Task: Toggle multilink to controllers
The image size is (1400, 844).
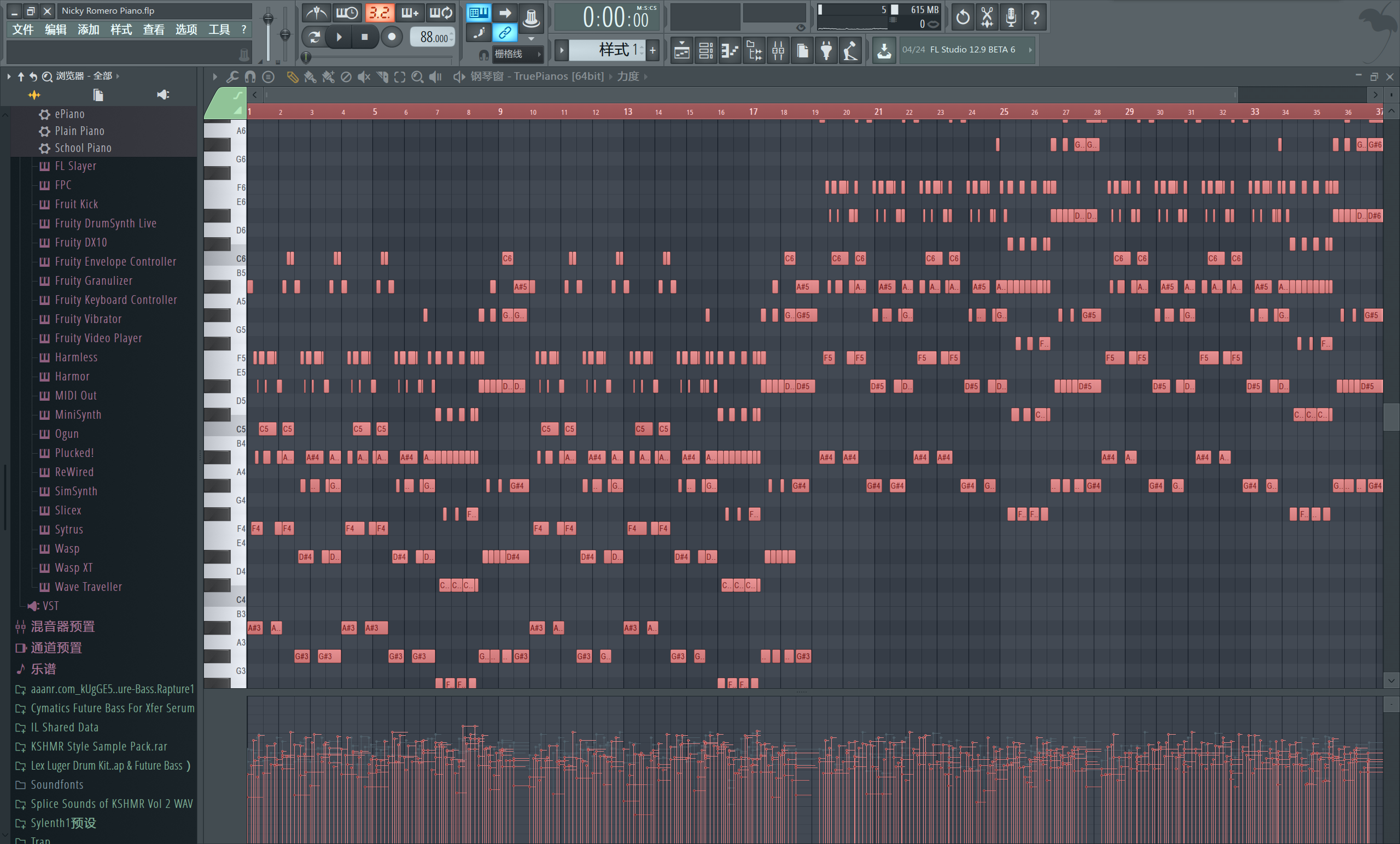Action: pos(505,33)
